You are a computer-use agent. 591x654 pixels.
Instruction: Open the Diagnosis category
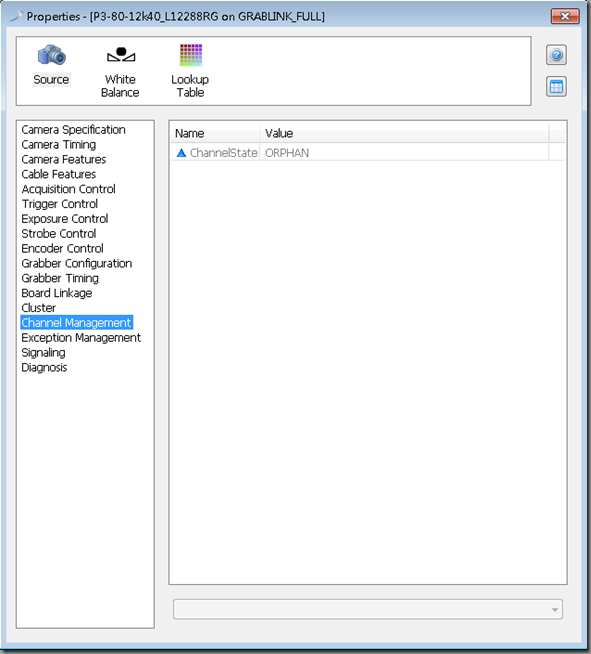pyautogui.click(x=44, y=367)
